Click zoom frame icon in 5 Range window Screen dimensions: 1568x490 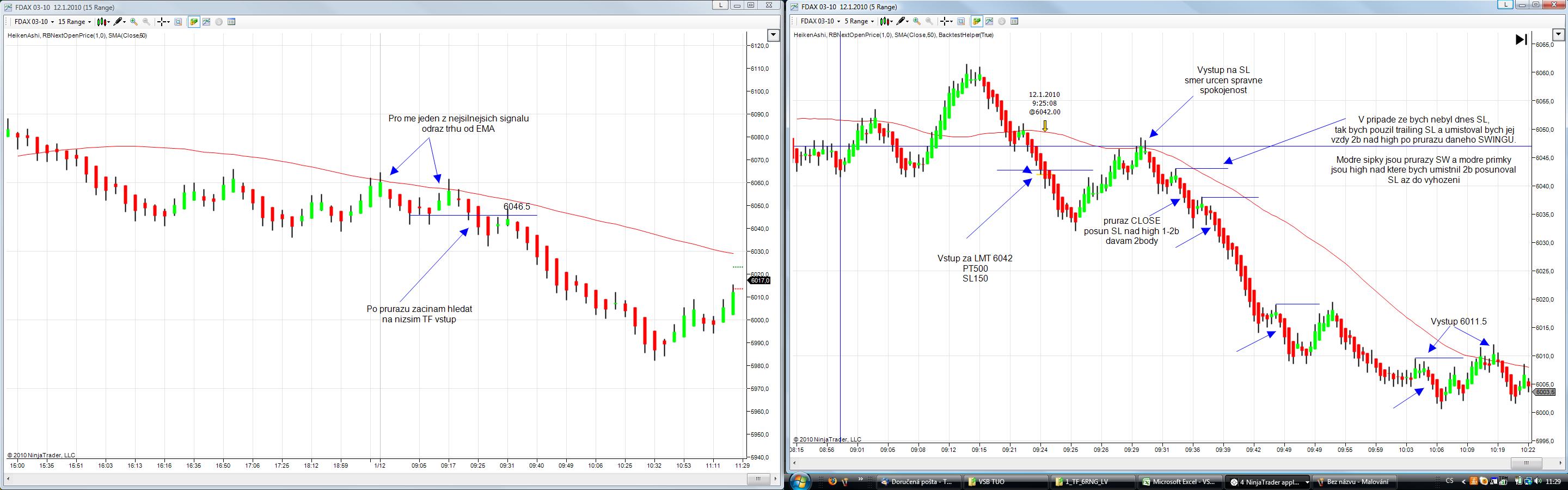(961, 21)
